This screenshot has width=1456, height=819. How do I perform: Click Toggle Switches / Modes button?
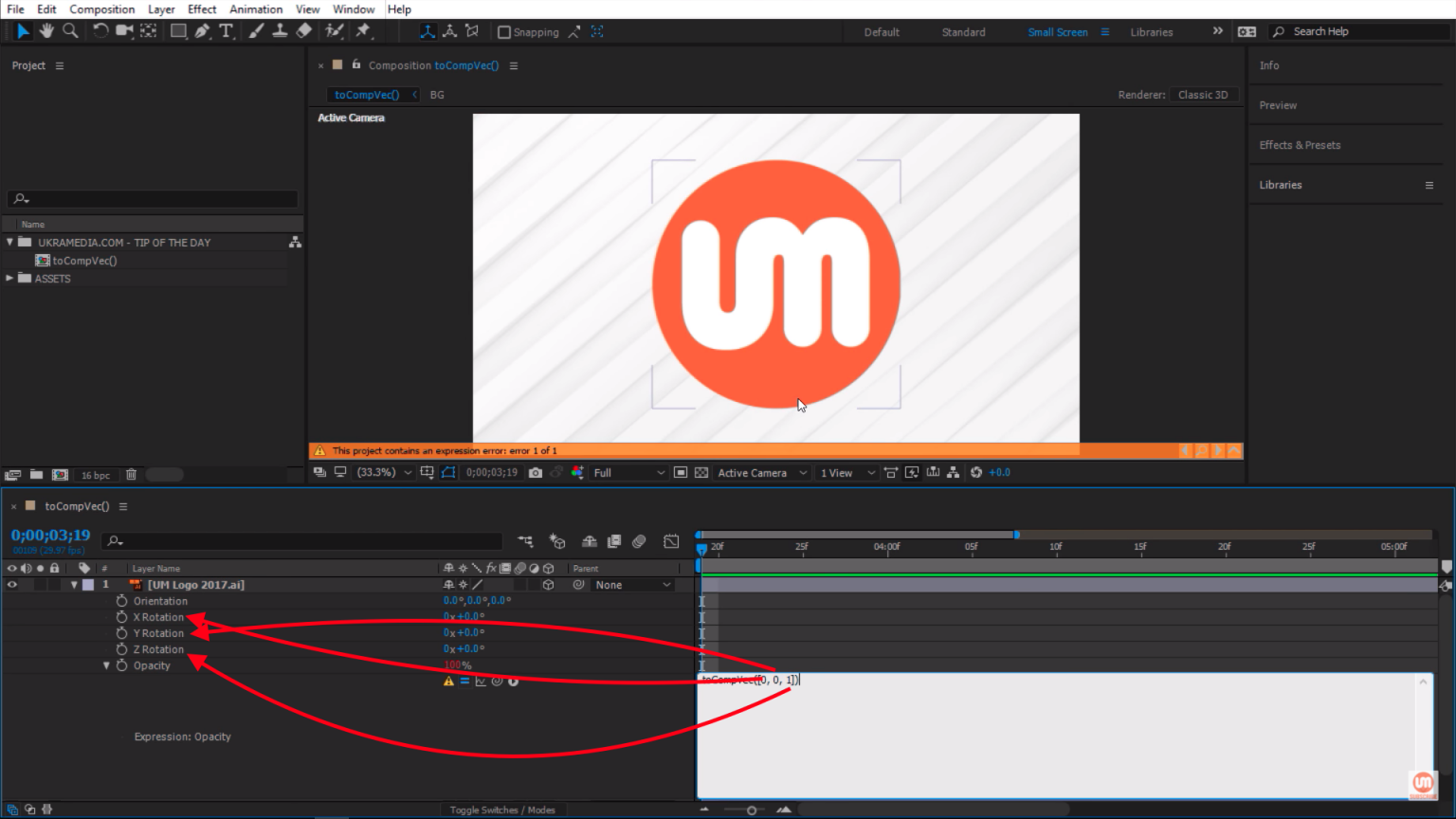(x=502, y=810)
